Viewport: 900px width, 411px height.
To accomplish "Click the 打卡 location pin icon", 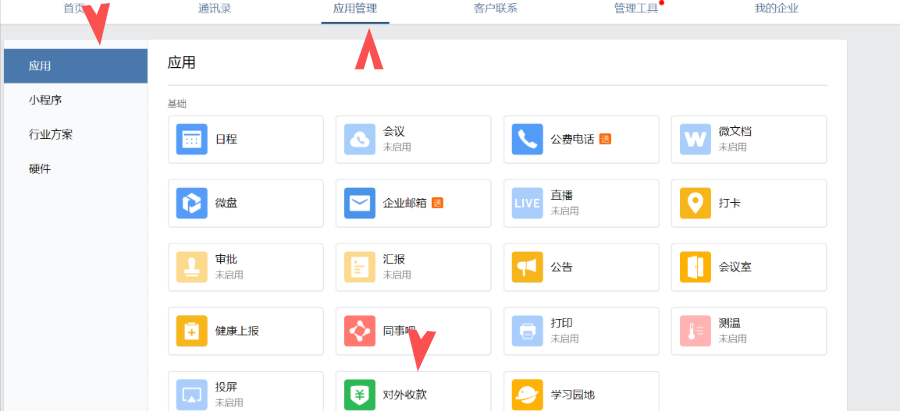I will click(695, 203).
